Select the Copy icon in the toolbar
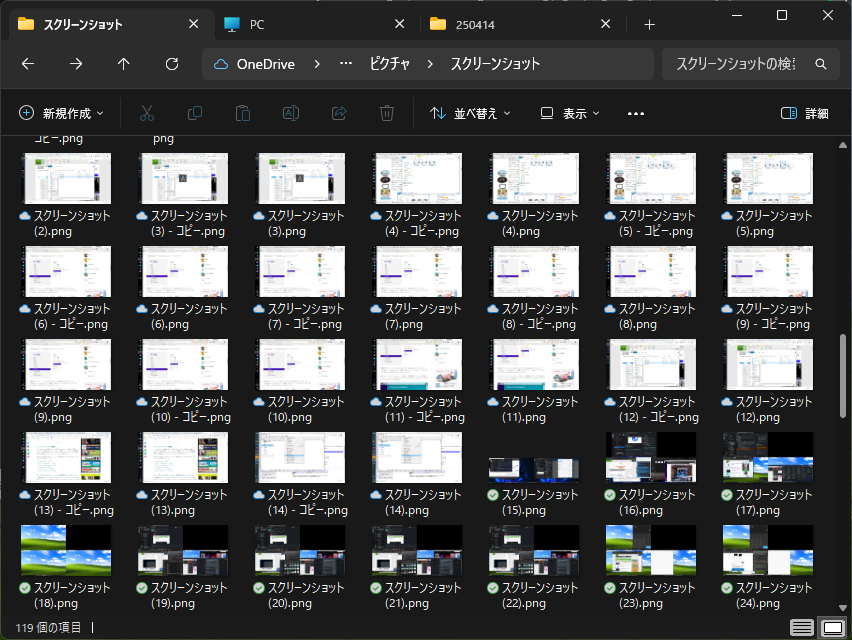 click(194, 113)
